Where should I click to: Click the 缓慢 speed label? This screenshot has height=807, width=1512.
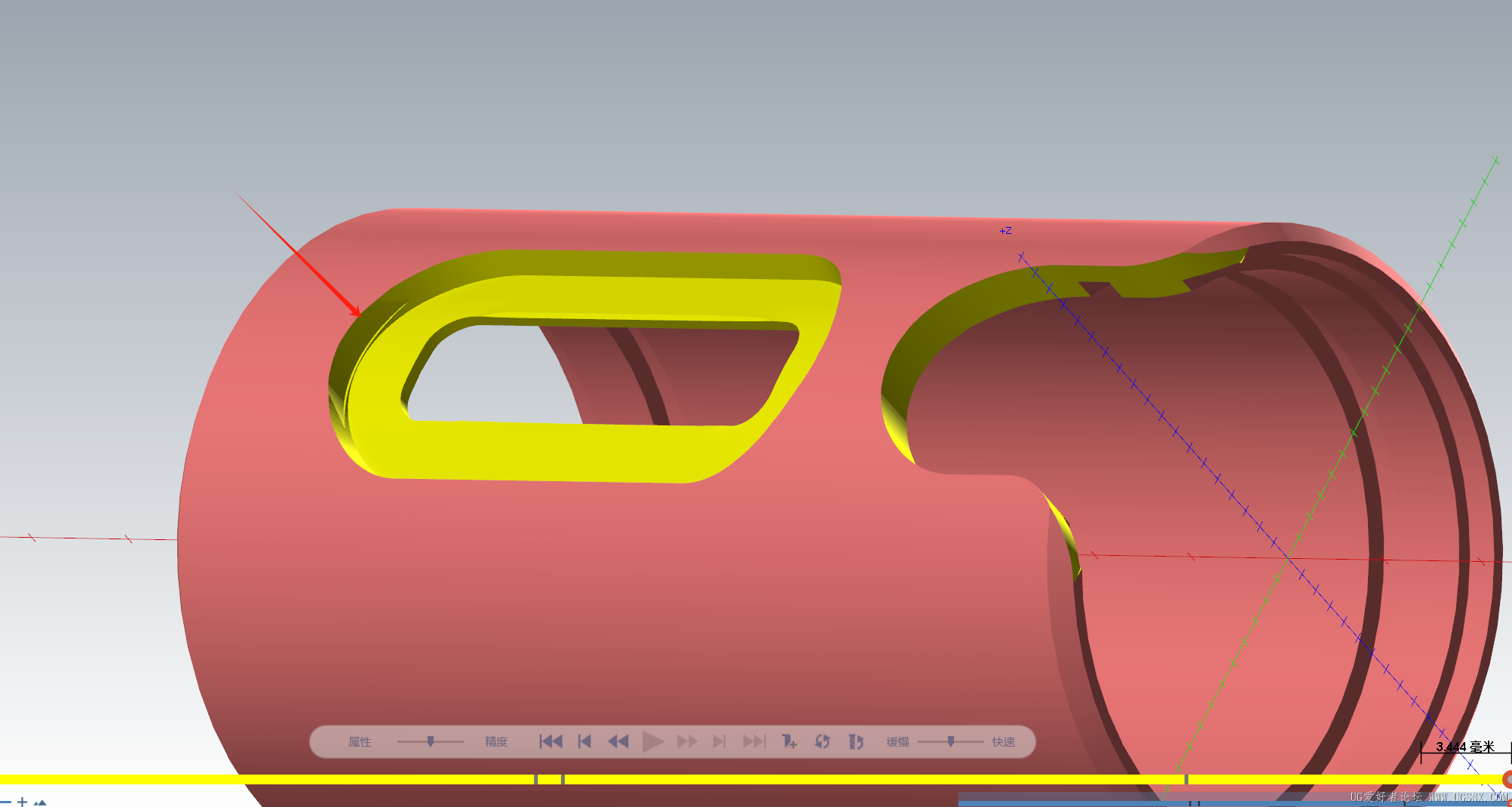898,742
